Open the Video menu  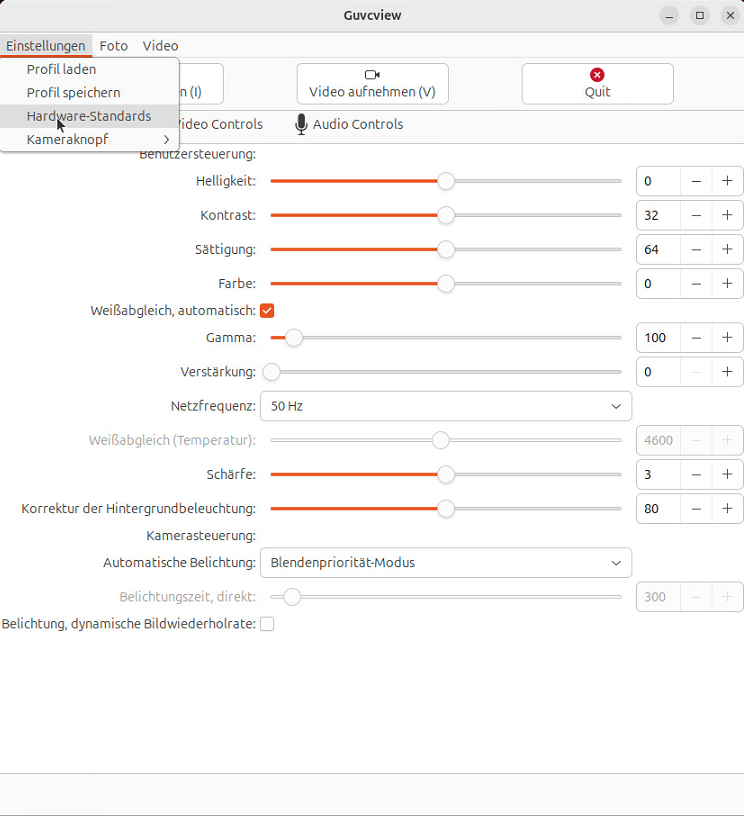tap(160, 46)
